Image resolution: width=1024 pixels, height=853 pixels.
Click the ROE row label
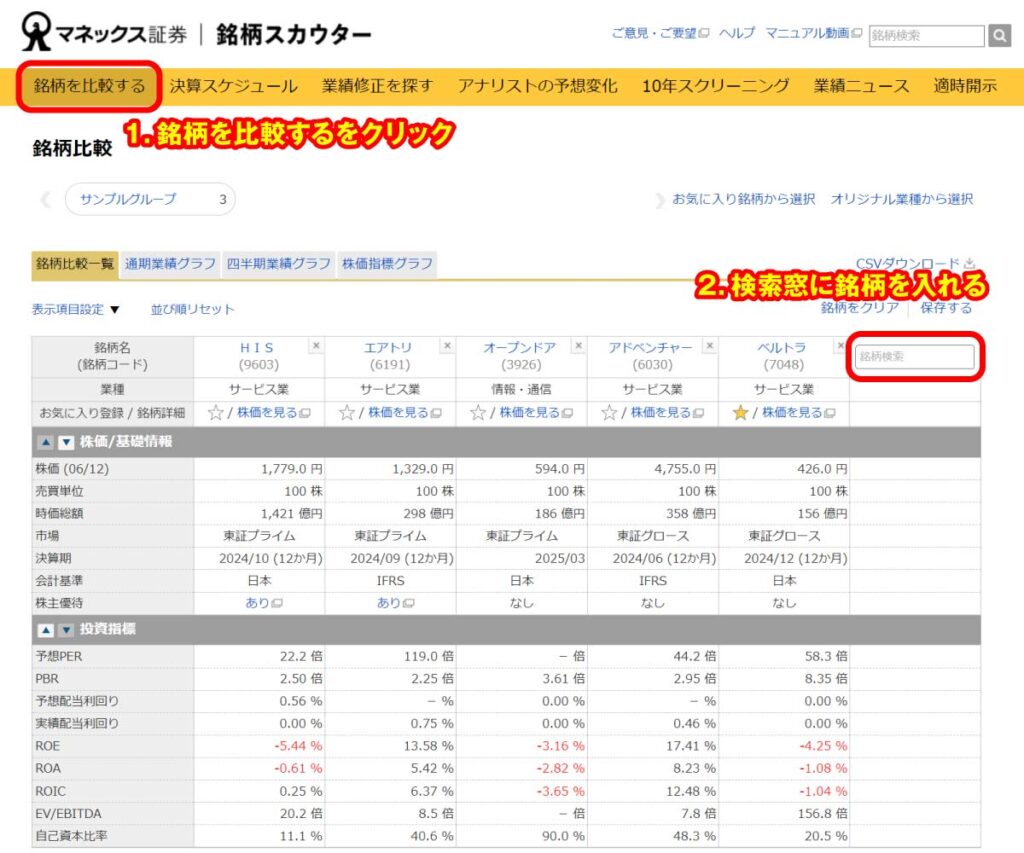click(48, 746)
